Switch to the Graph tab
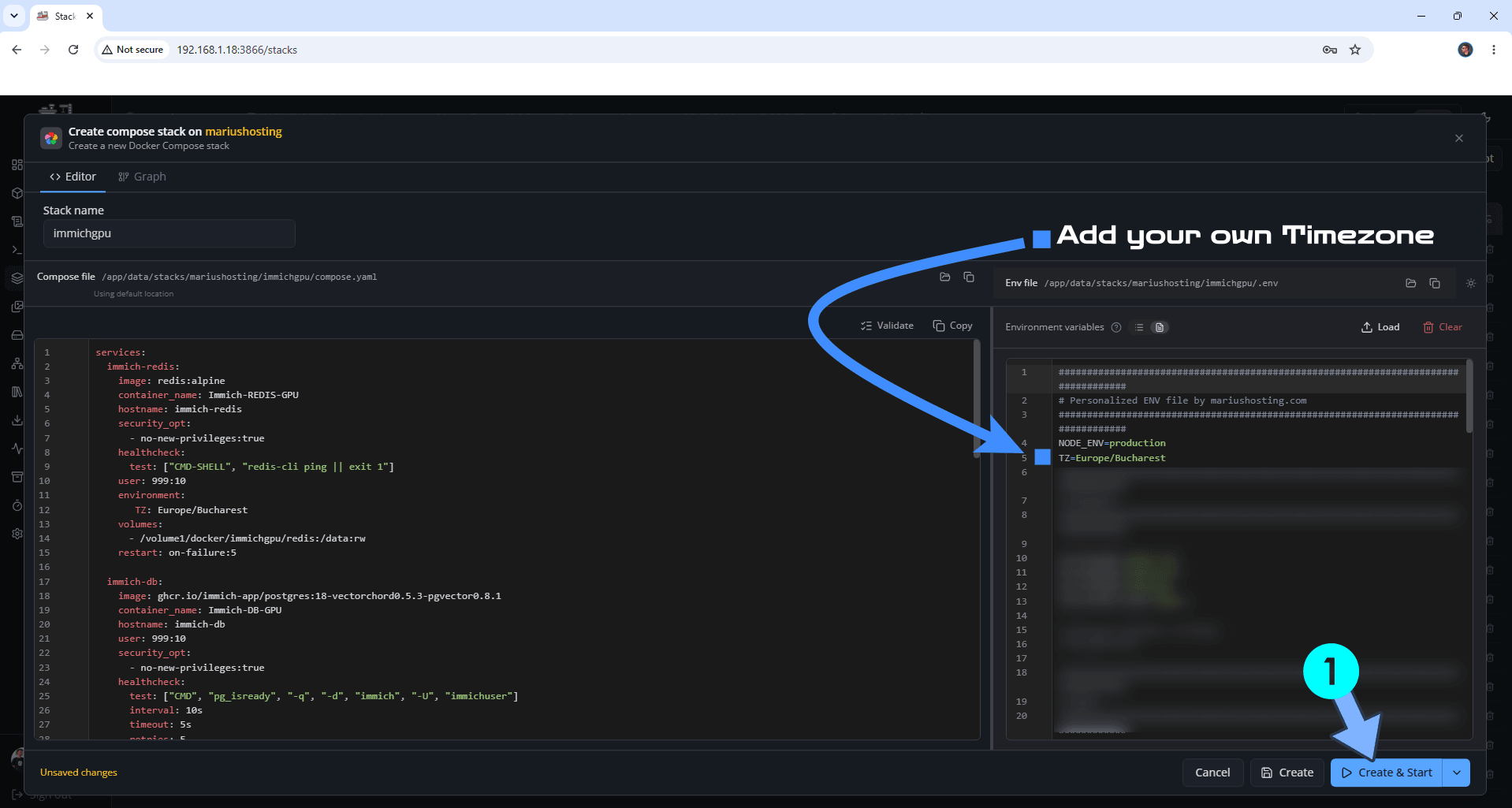 coord(142,177)
